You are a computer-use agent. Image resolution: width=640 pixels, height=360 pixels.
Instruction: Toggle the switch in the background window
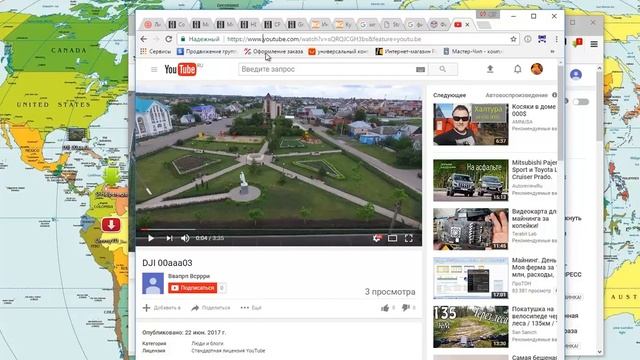(x=580, y=102)
